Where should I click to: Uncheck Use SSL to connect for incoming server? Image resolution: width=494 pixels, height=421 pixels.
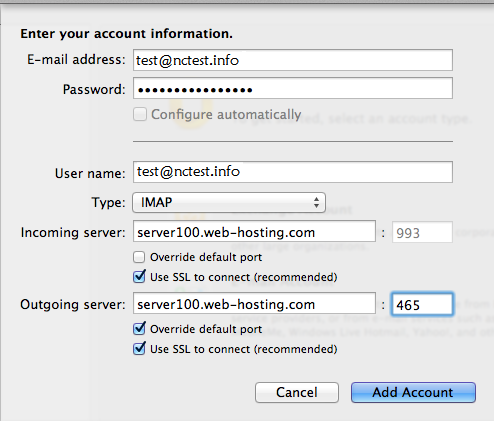pyautogui.click(x=139, y=277)
